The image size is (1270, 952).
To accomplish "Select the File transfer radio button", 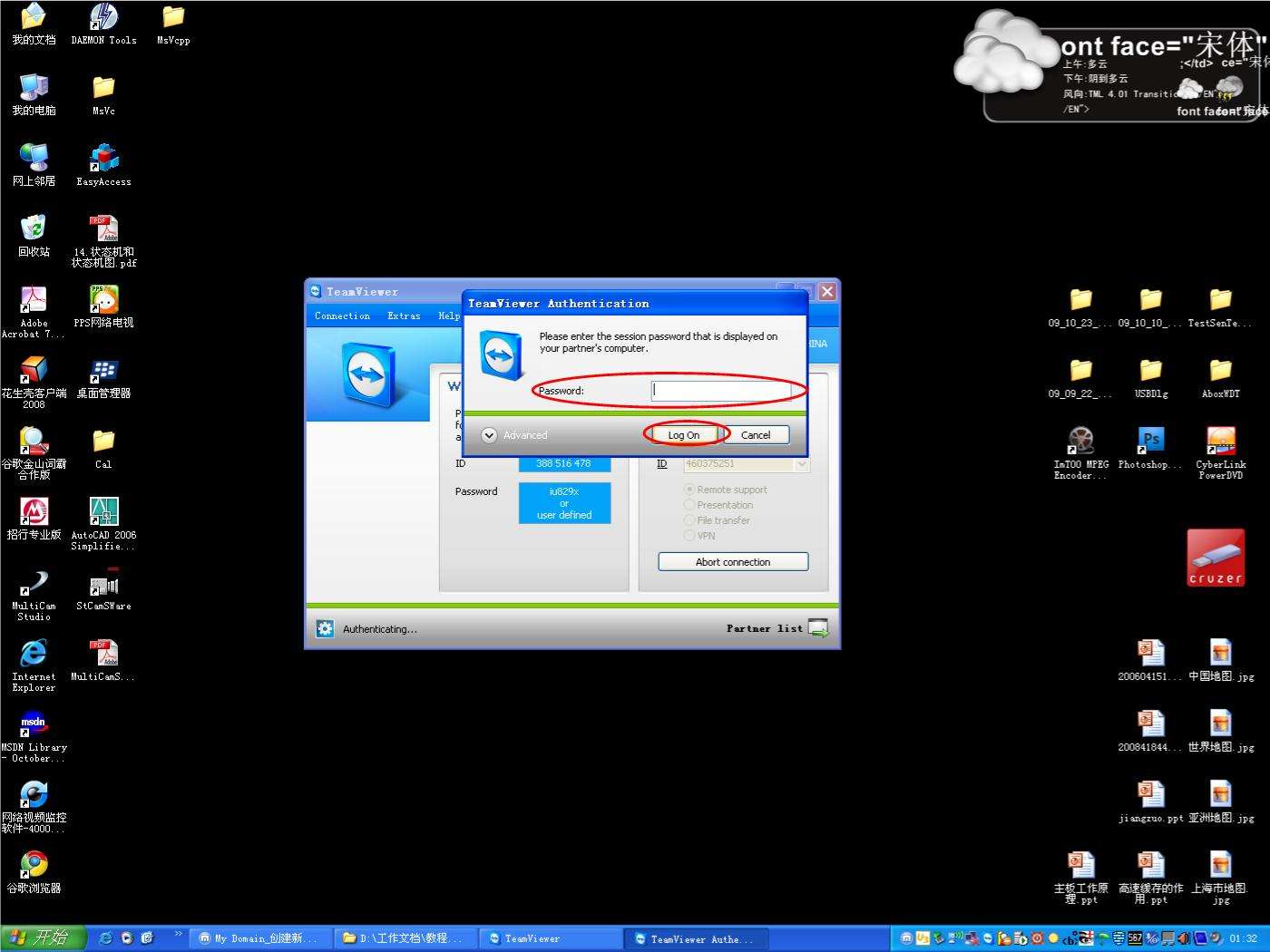I will tap(689, 520).
